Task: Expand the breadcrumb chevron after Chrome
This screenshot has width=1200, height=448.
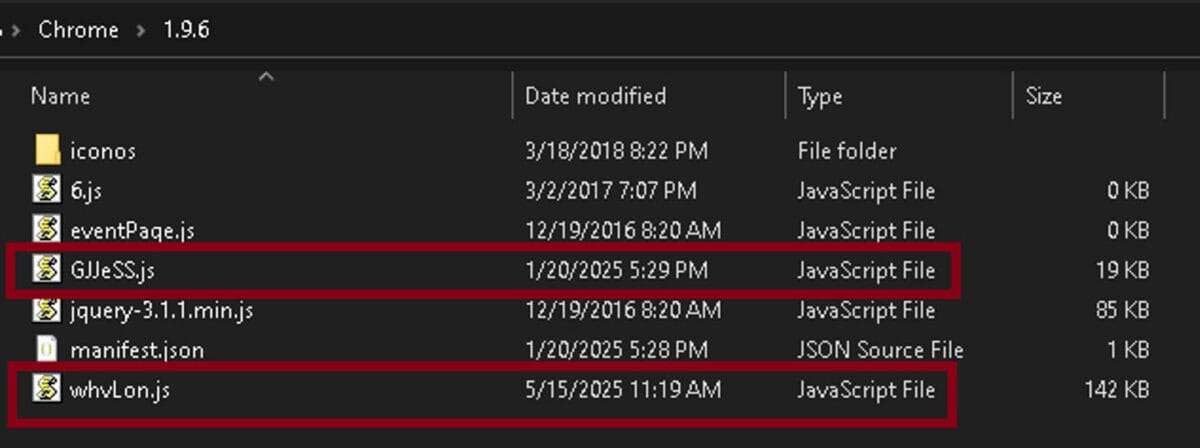Action: pos(139,30)
